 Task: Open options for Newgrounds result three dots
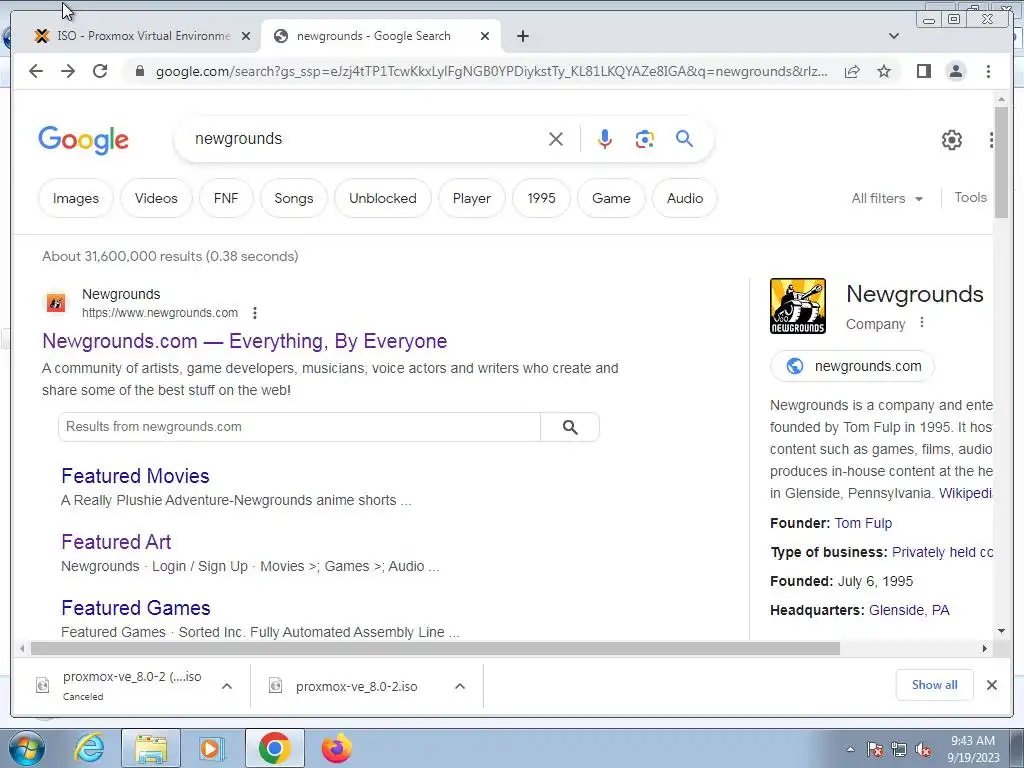click(x=255, y=313)
